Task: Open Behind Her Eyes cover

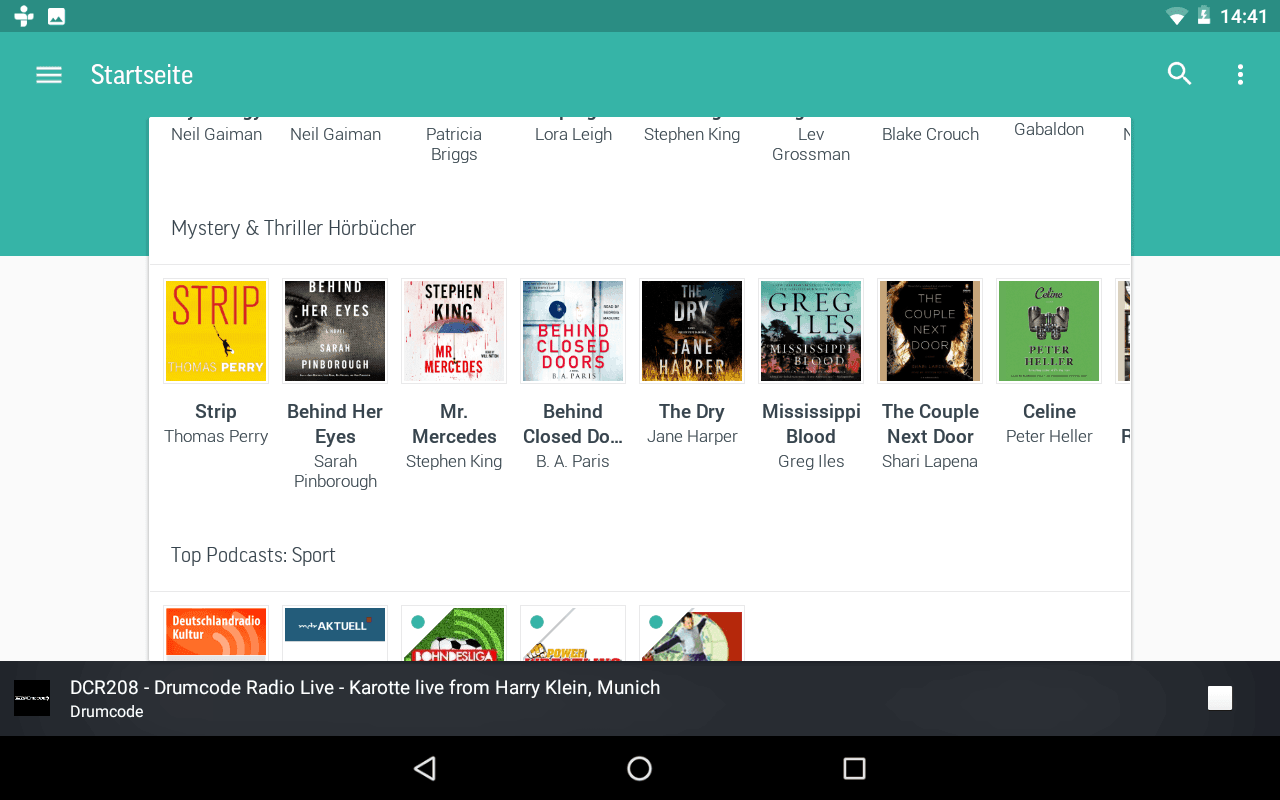Action: [335, 331]
